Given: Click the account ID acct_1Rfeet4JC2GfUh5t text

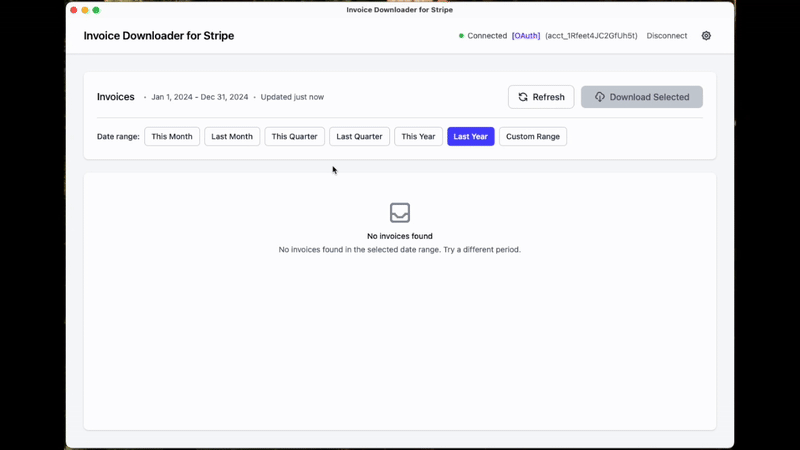Looking at the screenshot, I should click(591, 36).
